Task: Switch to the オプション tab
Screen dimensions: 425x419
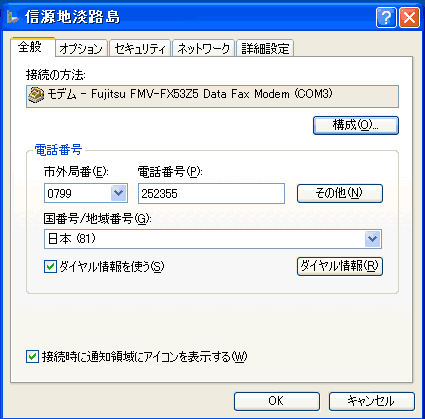Action: pos(81,49)
